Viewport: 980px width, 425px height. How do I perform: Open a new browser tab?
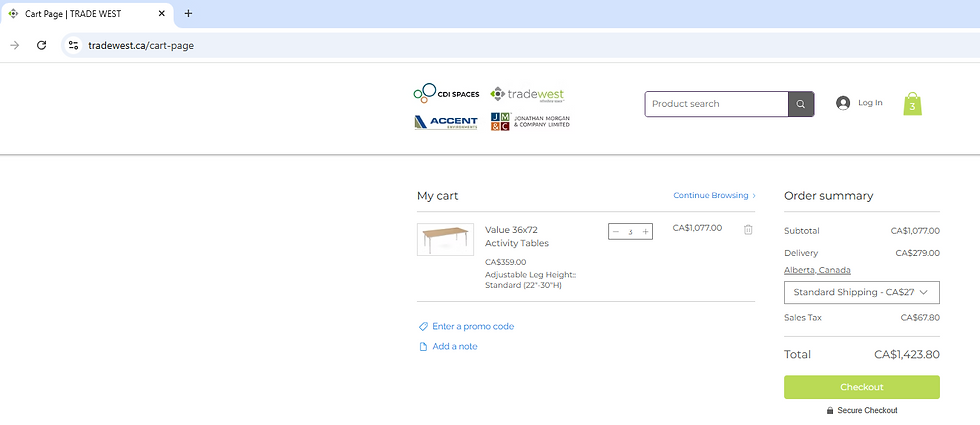188,13
